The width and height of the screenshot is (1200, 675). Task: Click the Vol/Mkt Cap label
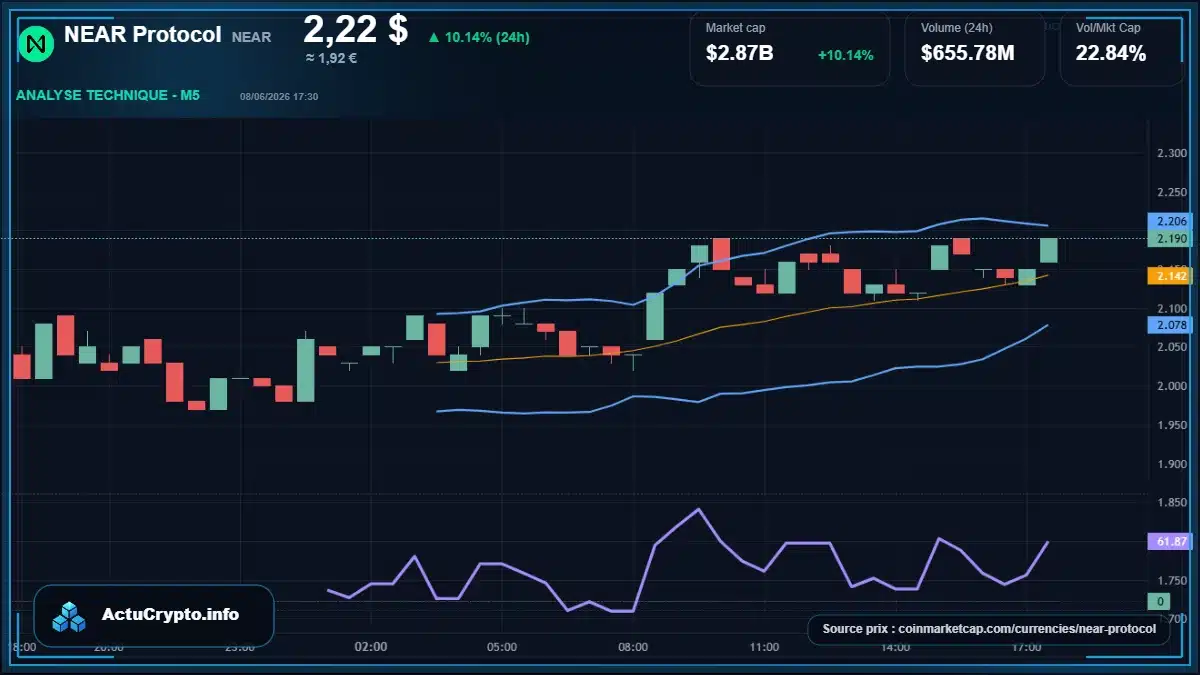click(1108, 28)
